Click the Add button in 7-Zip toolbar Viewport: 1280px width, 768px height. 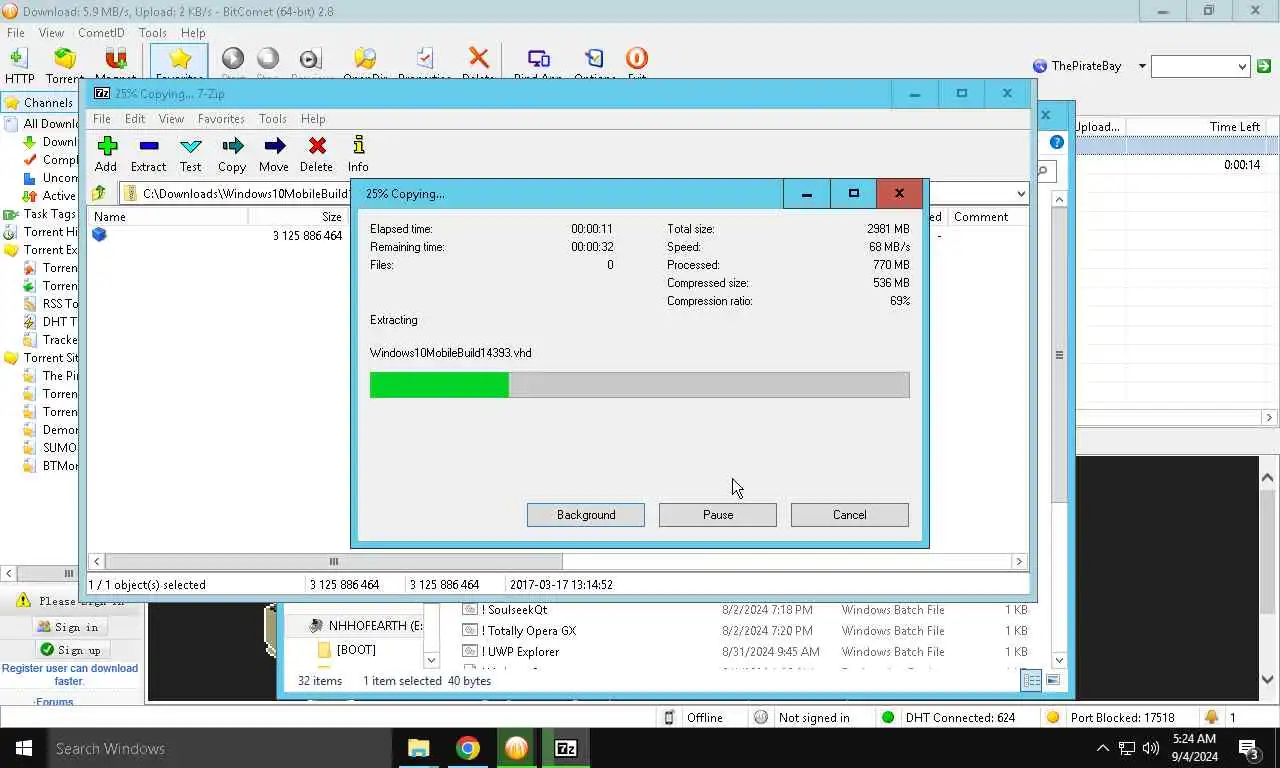click(x=106, y=146)
